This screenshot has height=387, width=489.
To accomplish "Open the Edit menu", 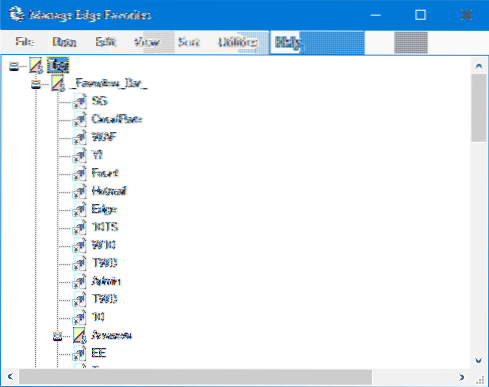I will (105, 42).
